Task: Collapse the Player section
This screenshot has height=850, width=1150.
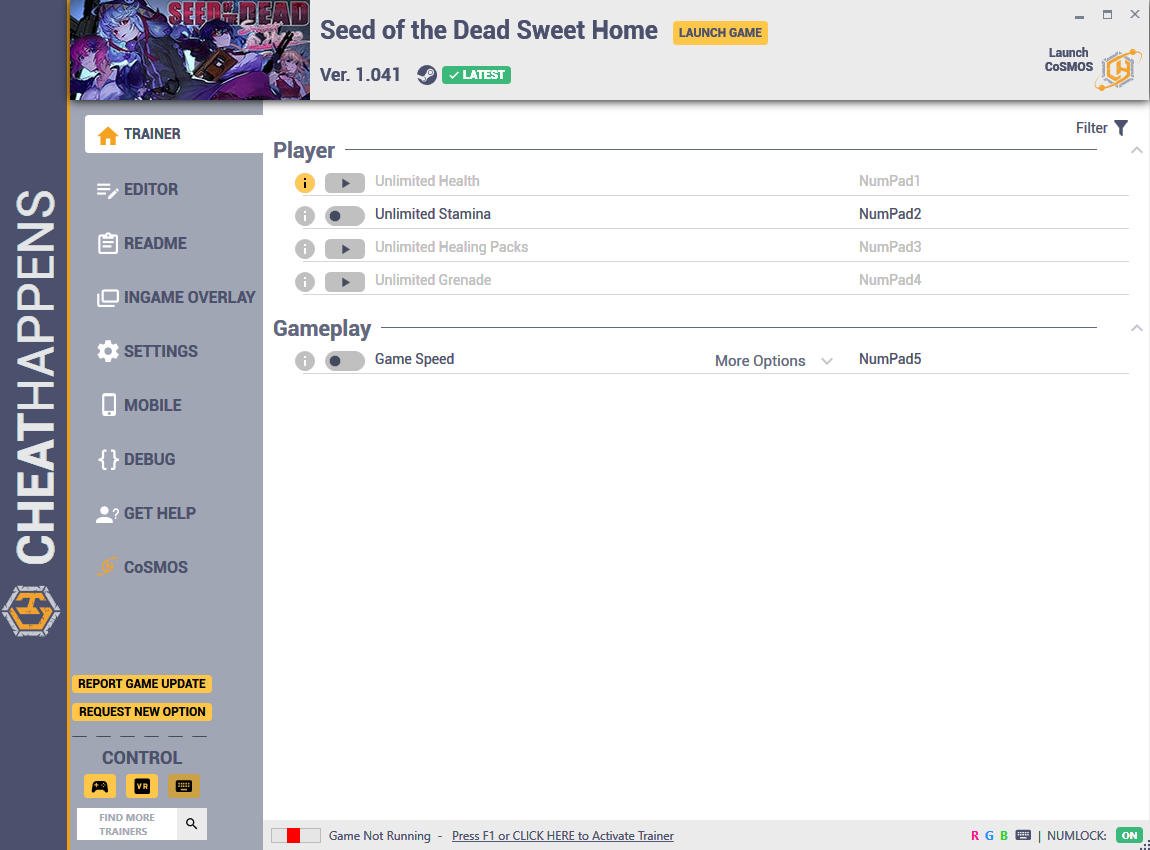Action: (x=1136, y=149)
